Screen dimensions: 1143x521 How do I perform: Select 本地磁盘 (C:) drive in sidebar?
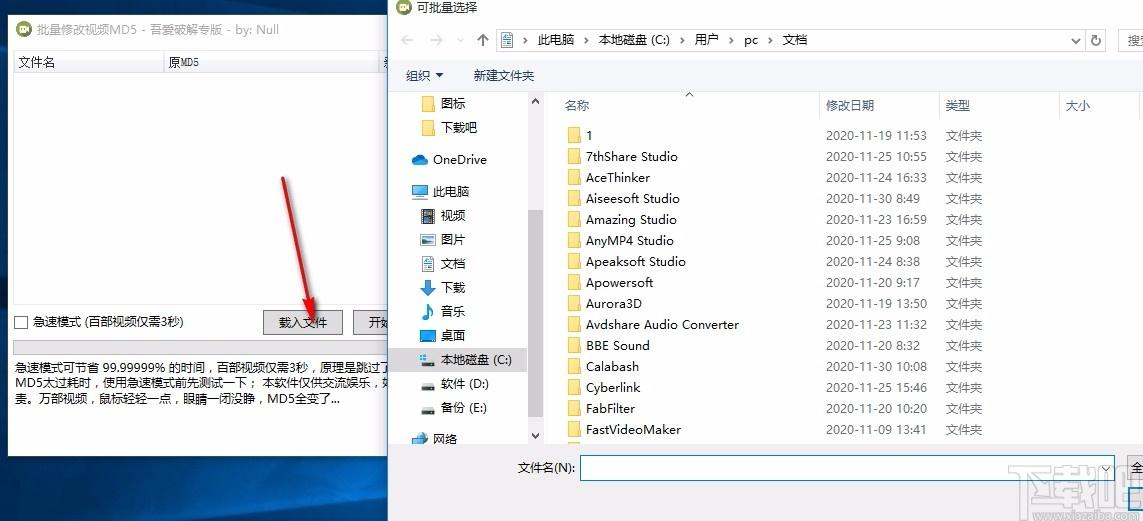pos(475,359)
